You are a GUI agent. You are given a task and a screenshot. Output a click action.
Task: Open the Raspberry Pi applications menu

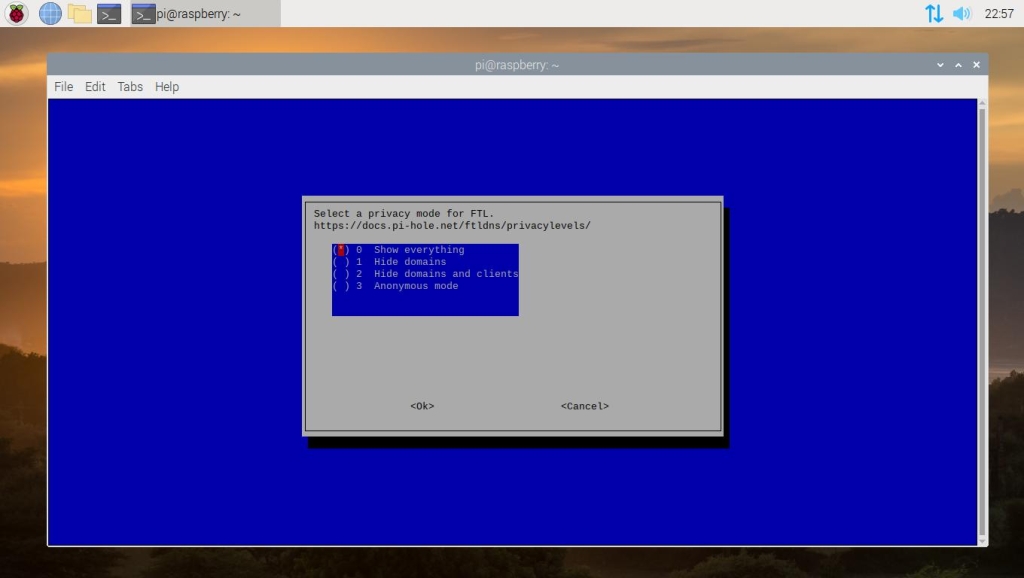[x=17, y=13]
